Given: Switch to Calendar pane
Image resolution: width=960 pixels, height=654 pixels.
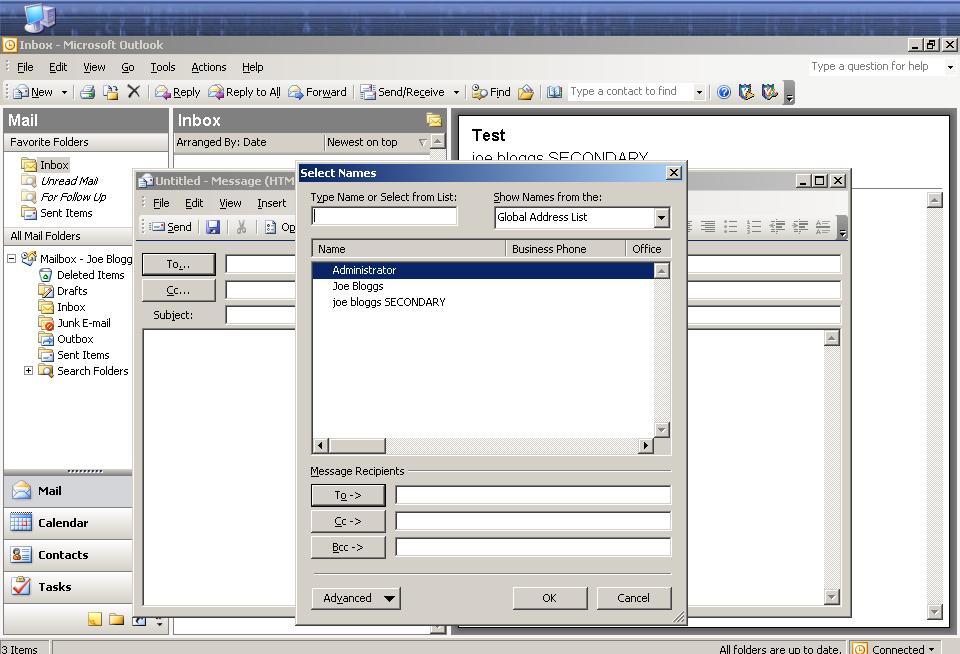Looking at the screenshot, I should [x=68, y=522].
